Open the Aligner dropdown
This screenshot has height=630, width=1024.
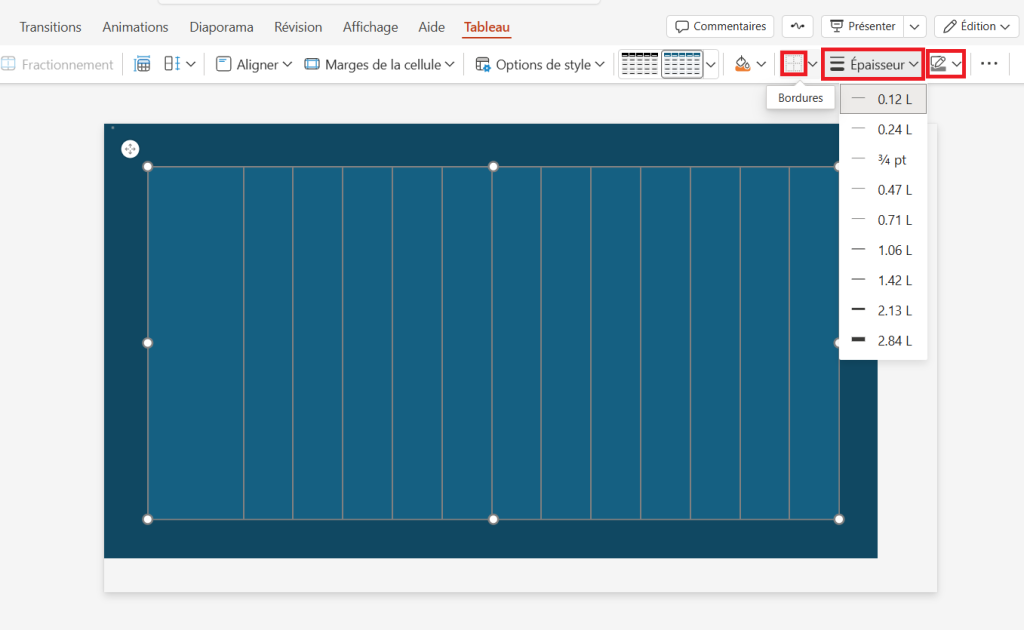253,64
